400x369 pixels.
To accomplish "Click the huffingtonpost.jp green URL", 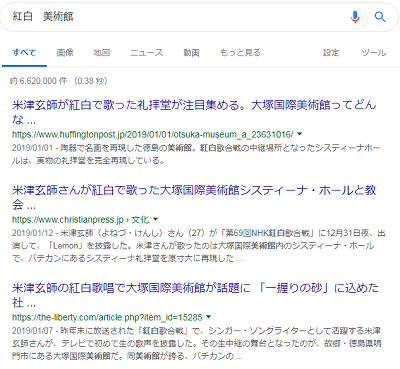I will (153, 134).
